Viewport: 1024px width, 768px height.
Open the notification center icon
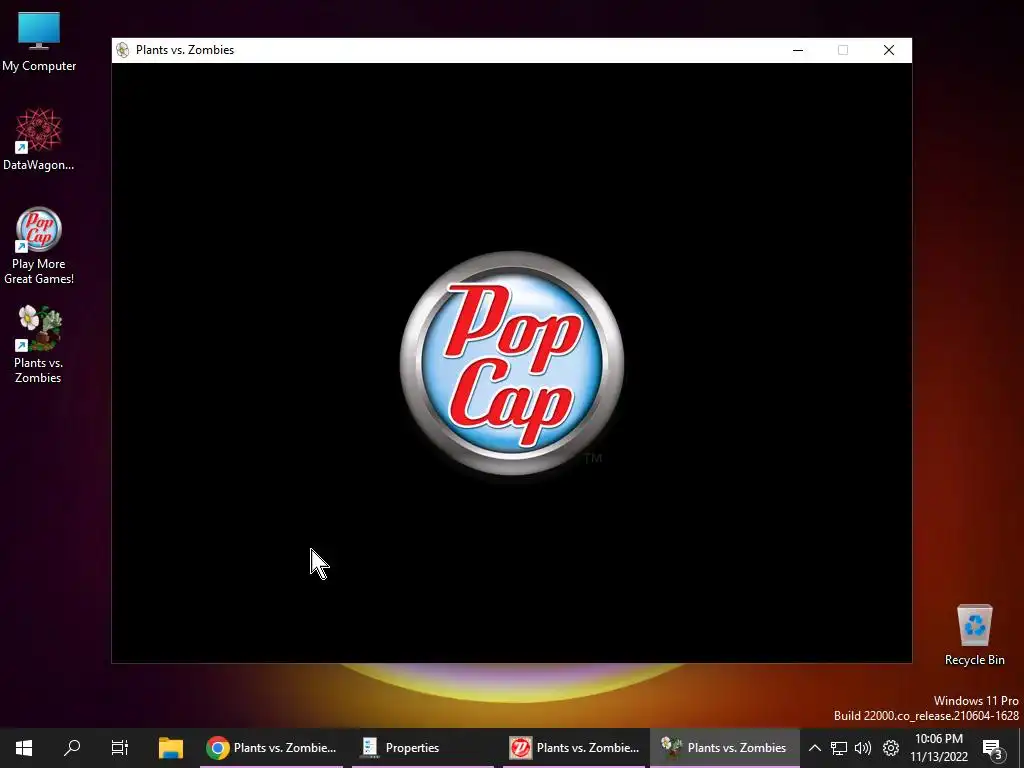[x=993, y=748]
